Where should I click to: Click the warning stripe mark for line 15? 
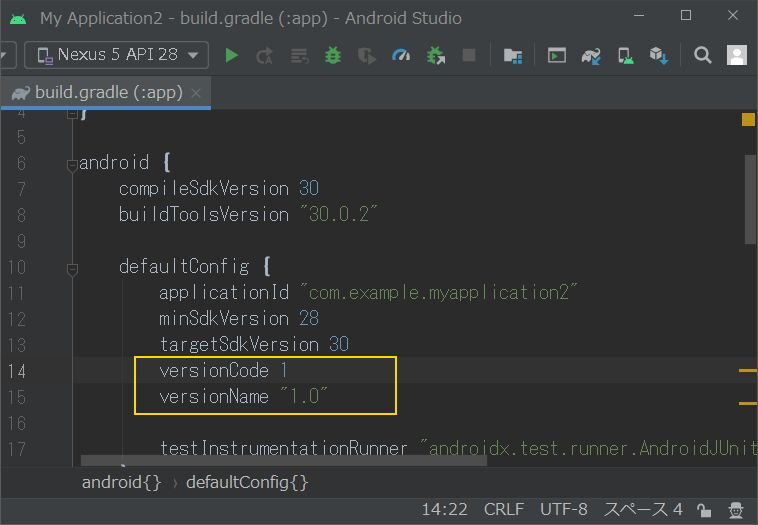748,403
